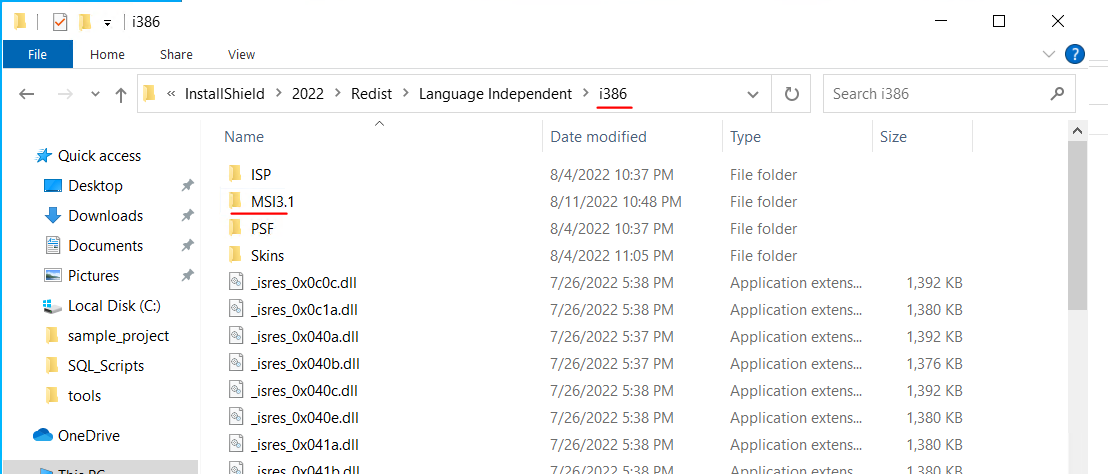Go back with the Back arrow
This screenshot has width=1108, height=474.
(x=27, y=94)
